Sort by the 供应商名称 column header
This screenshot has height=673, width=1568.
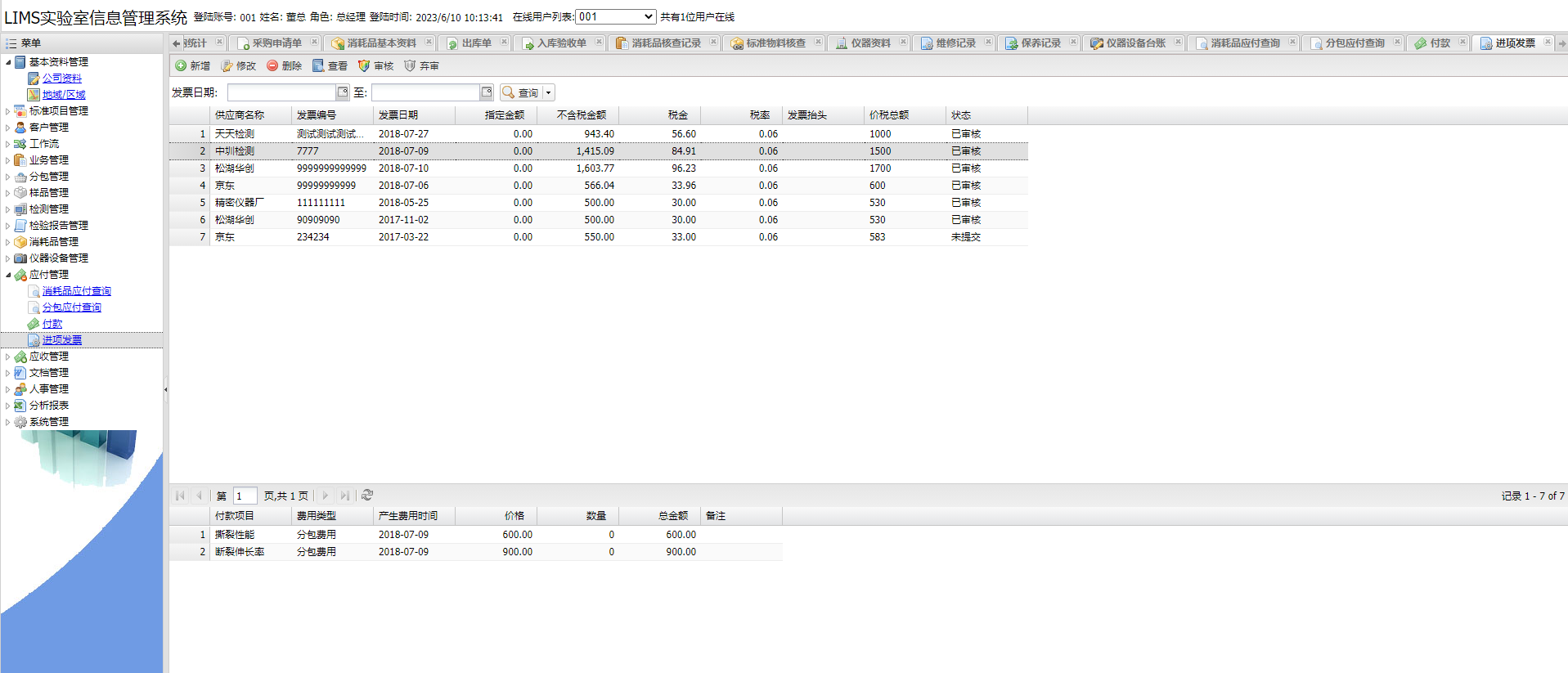click(251, 115)
